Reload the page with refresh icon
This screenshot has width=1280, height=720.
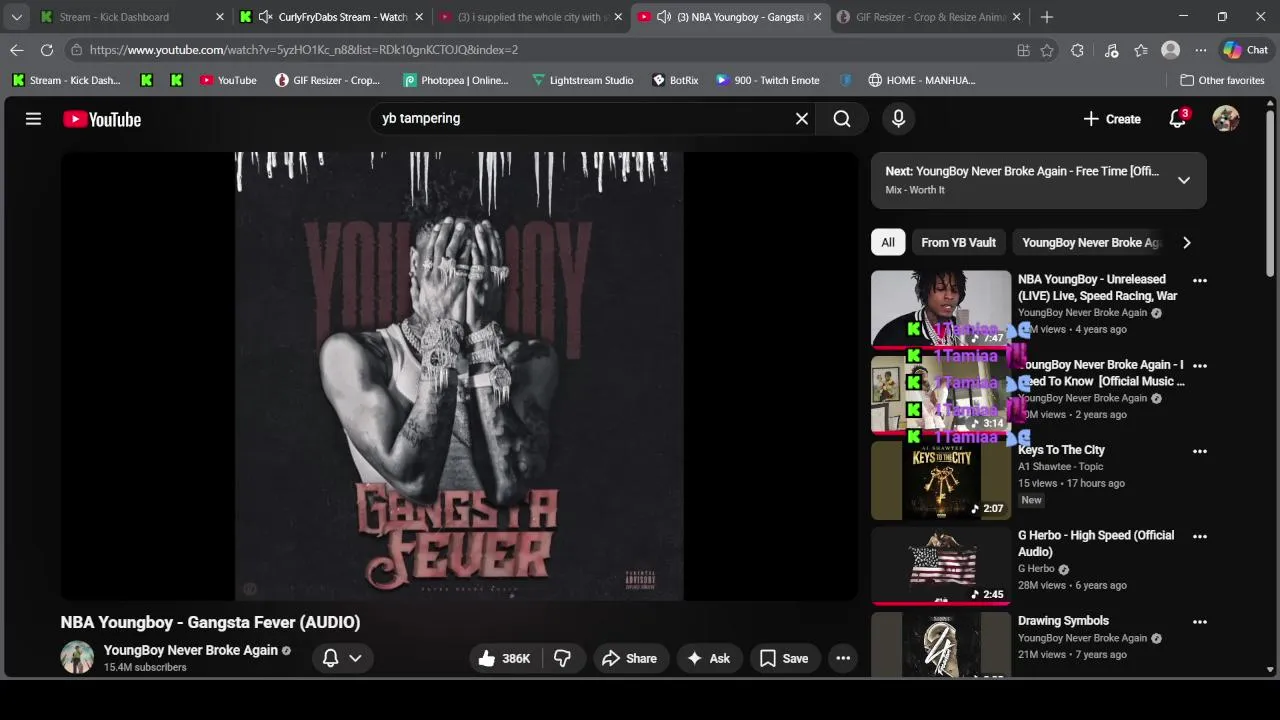click(47, 50)
